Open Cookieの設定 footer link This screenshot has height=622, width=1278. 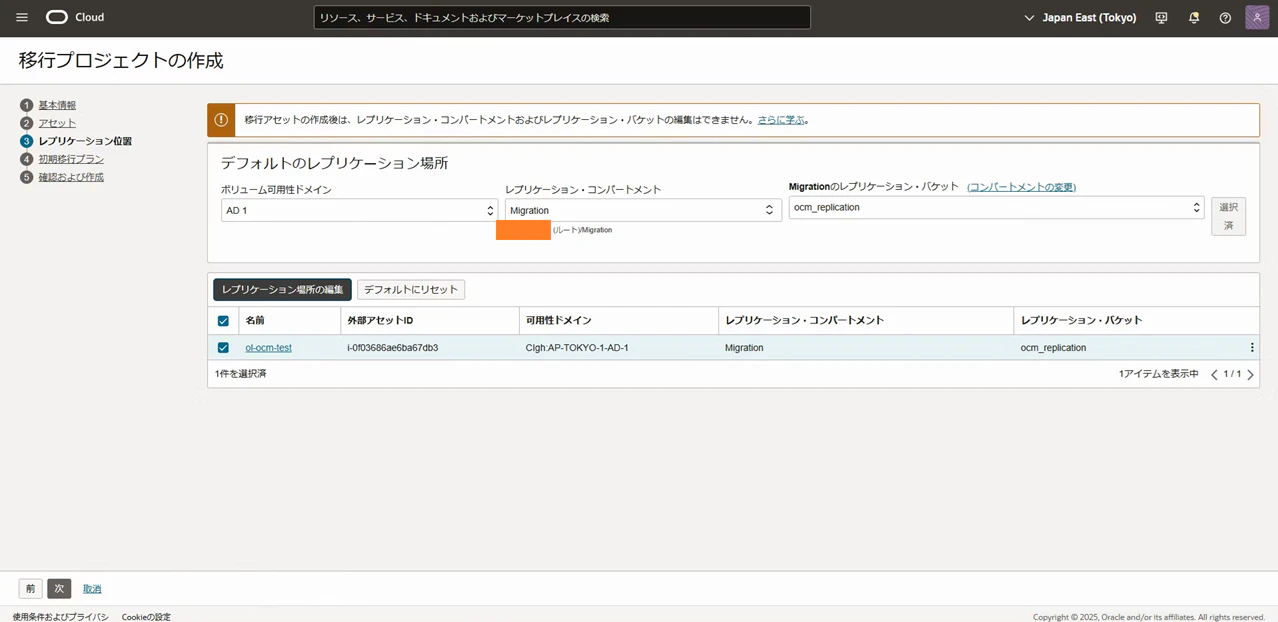pyautogui.click(x=146, y=617)
